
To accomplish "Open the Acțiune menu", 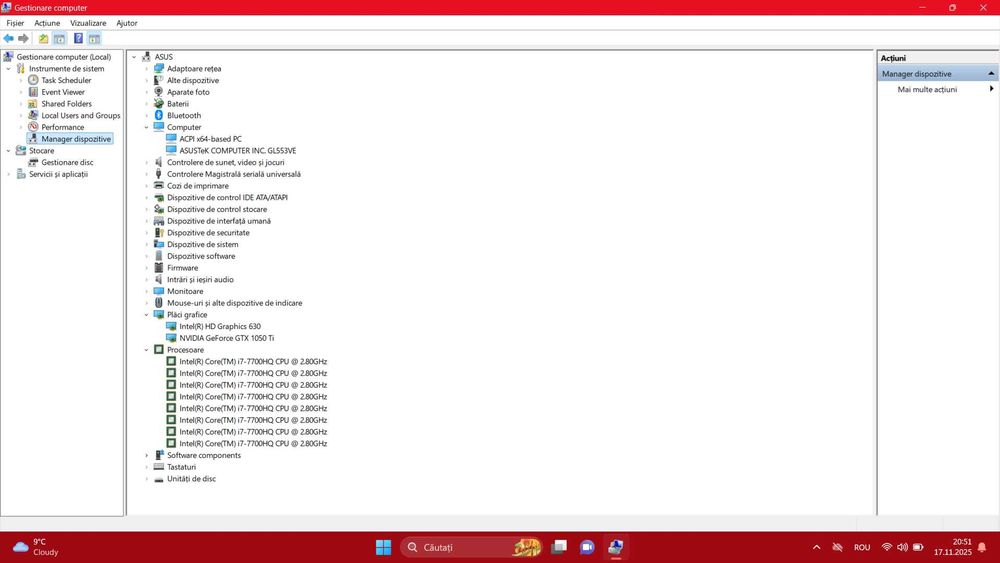I will click(47, 23).
